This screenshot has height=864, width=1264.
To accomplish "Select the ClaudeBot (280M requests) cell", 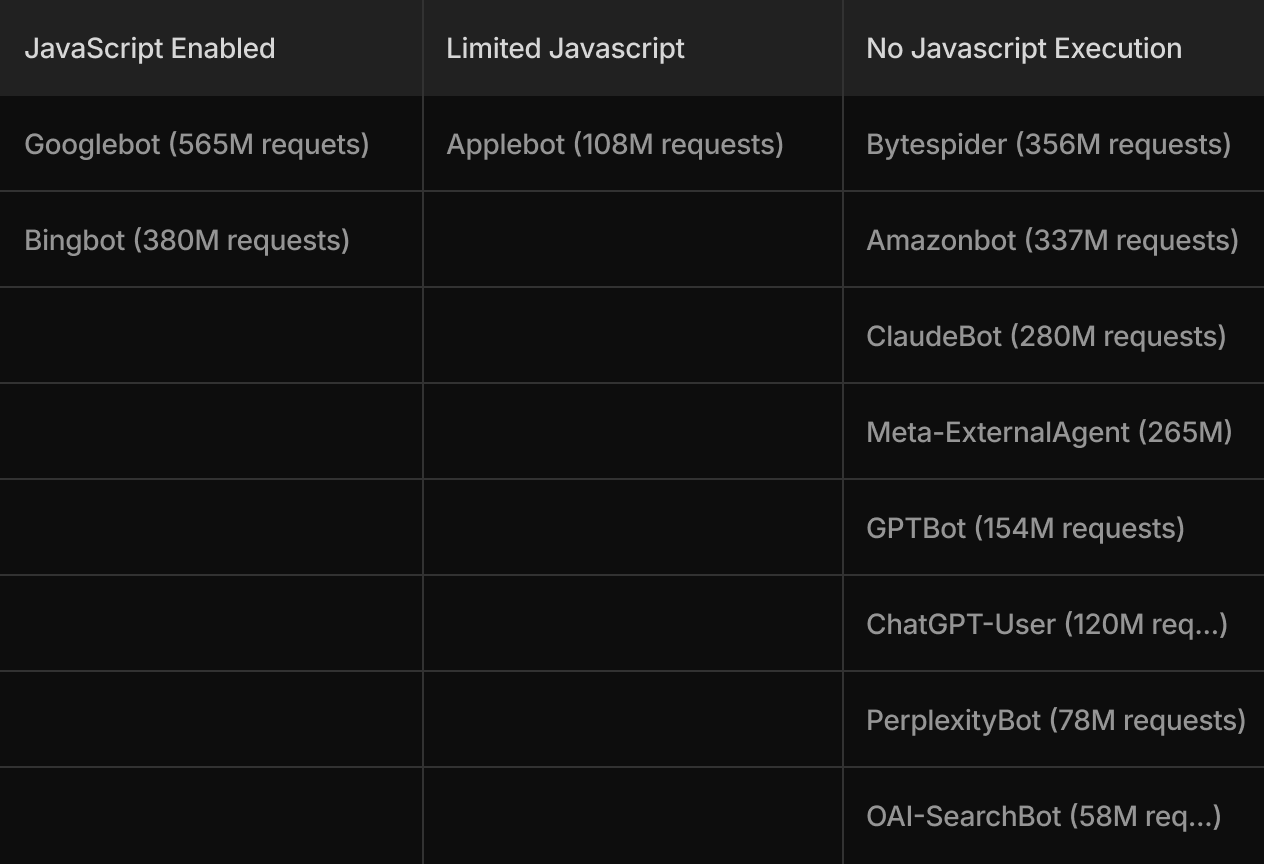I will tap(1054, 336).
